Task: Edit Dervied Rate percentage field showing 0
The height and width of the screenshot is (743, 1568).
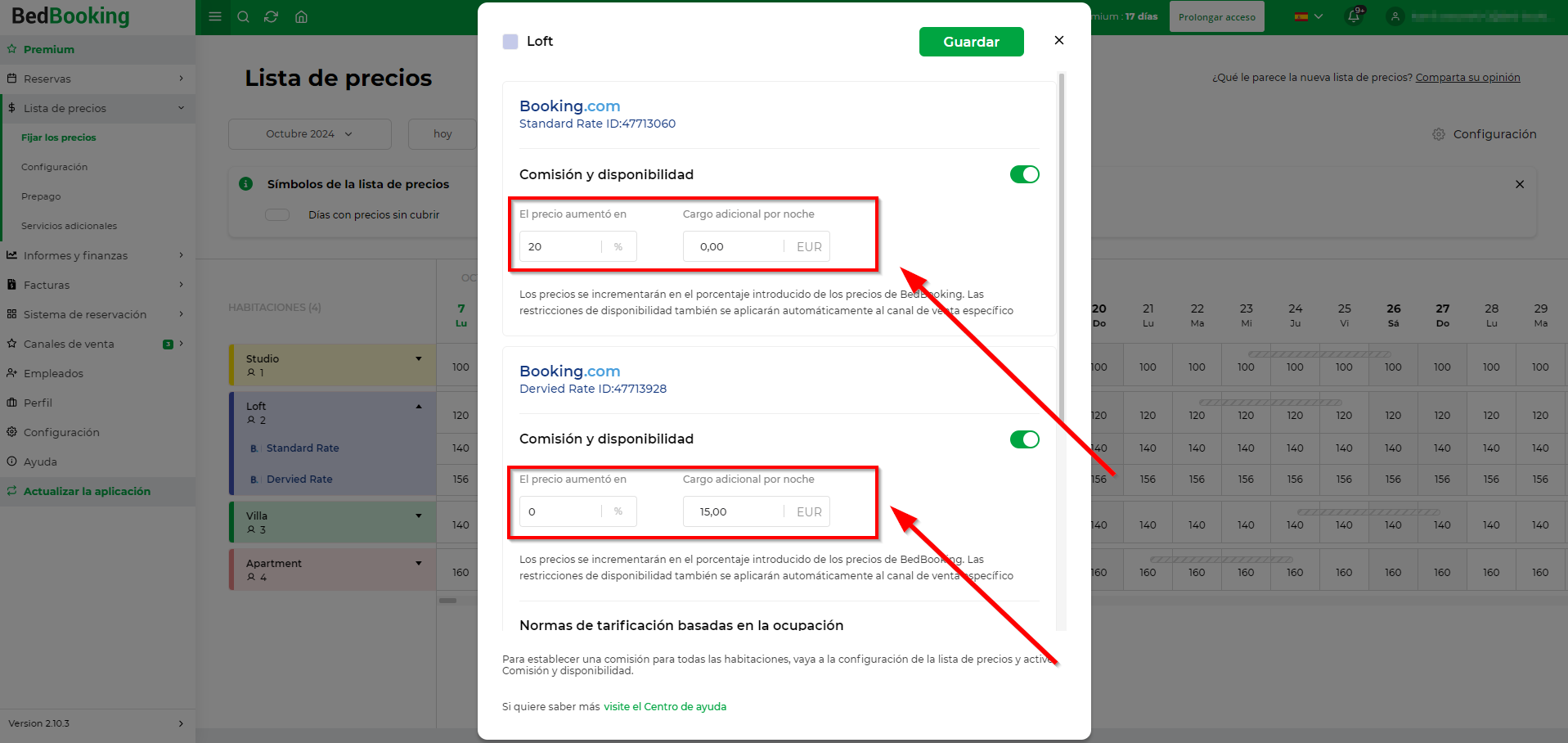Action: 577,511
